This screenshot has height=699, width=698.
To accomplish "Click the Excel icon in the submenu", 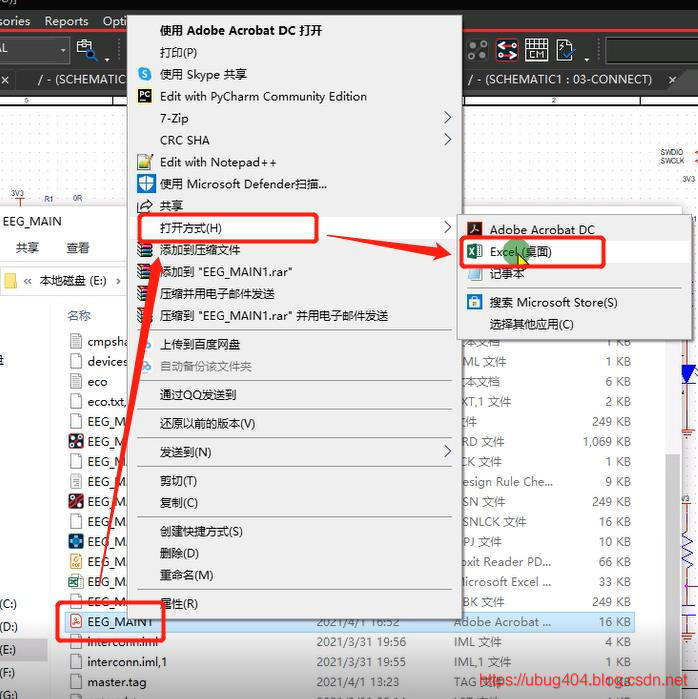I will point(474,251).
